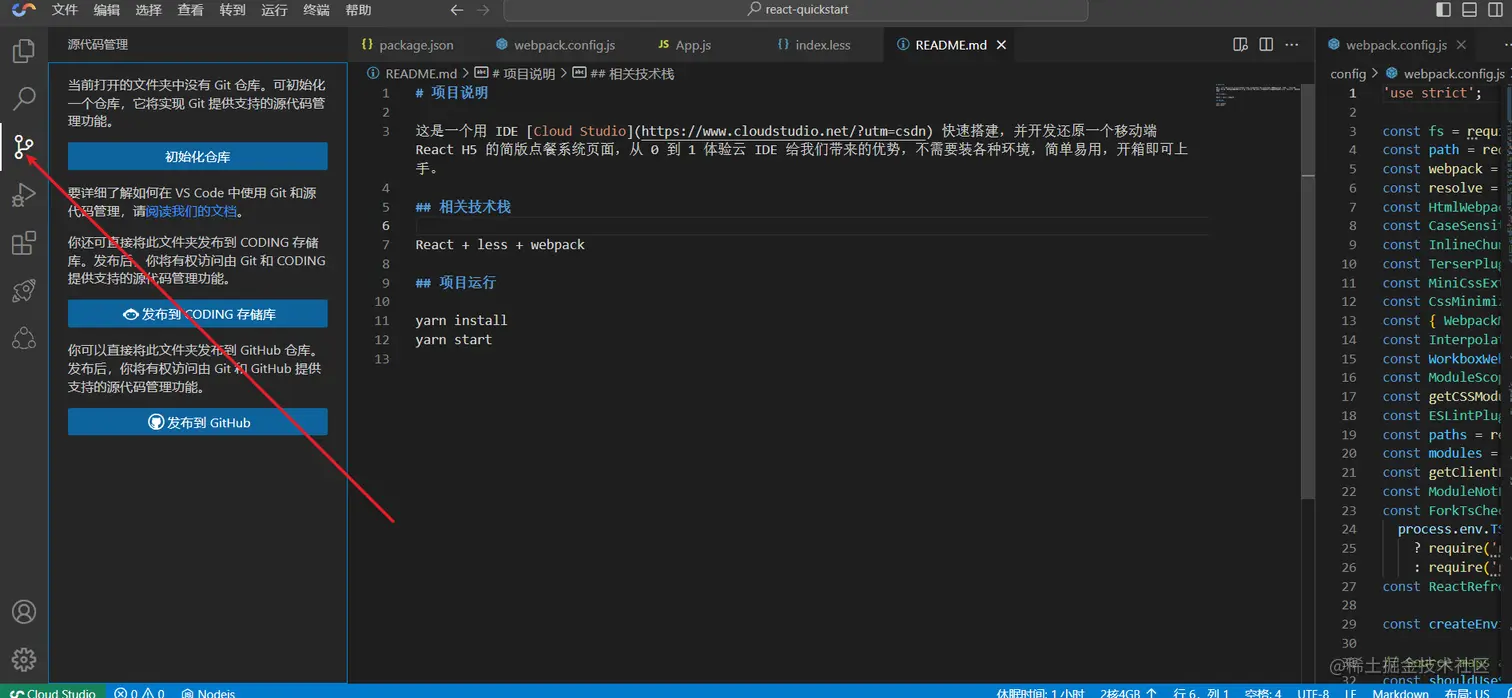
Task: Open the Accounts icon in activity bar
Action: click(24, 612)
